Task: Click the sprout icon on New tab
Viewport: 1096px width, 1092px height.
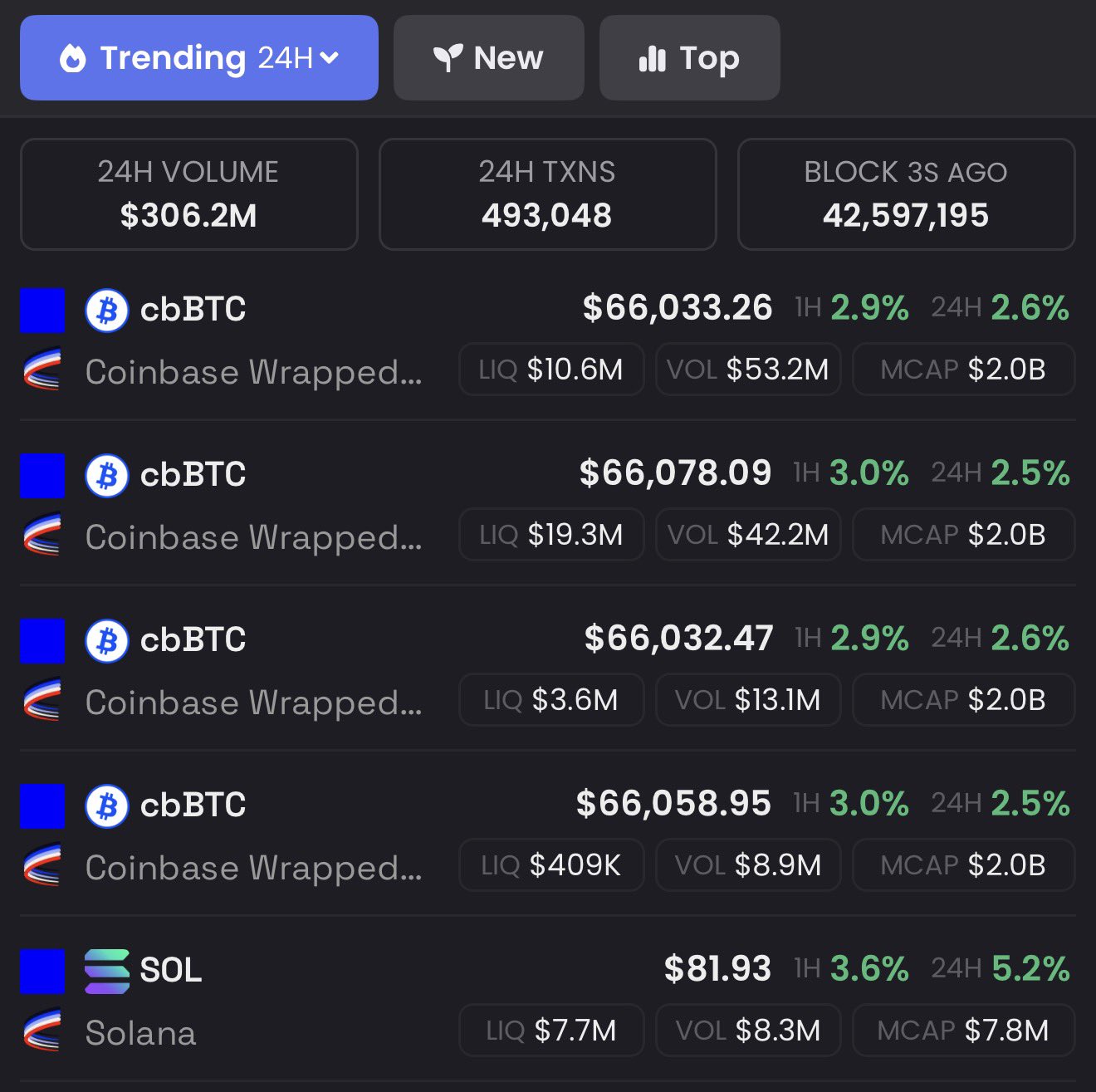Action: (448, 58)
